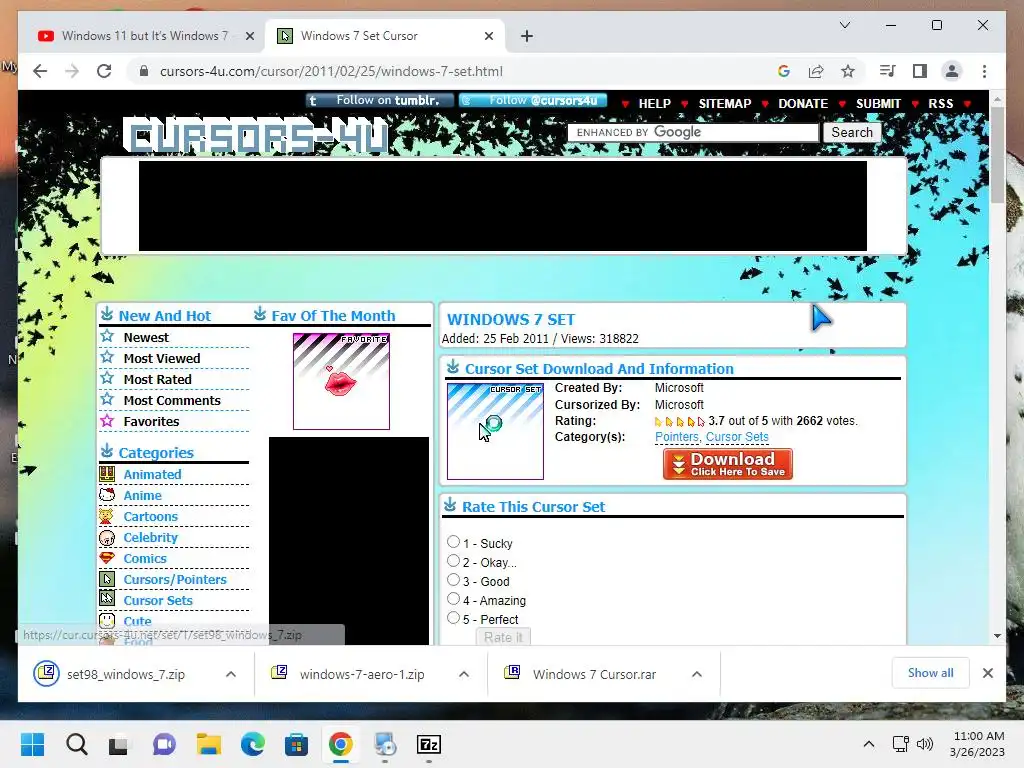The image size is (1024, 768).
Task: Toggle the browser side panel icon
Action: pyautogui.click(x=920, y=71)
